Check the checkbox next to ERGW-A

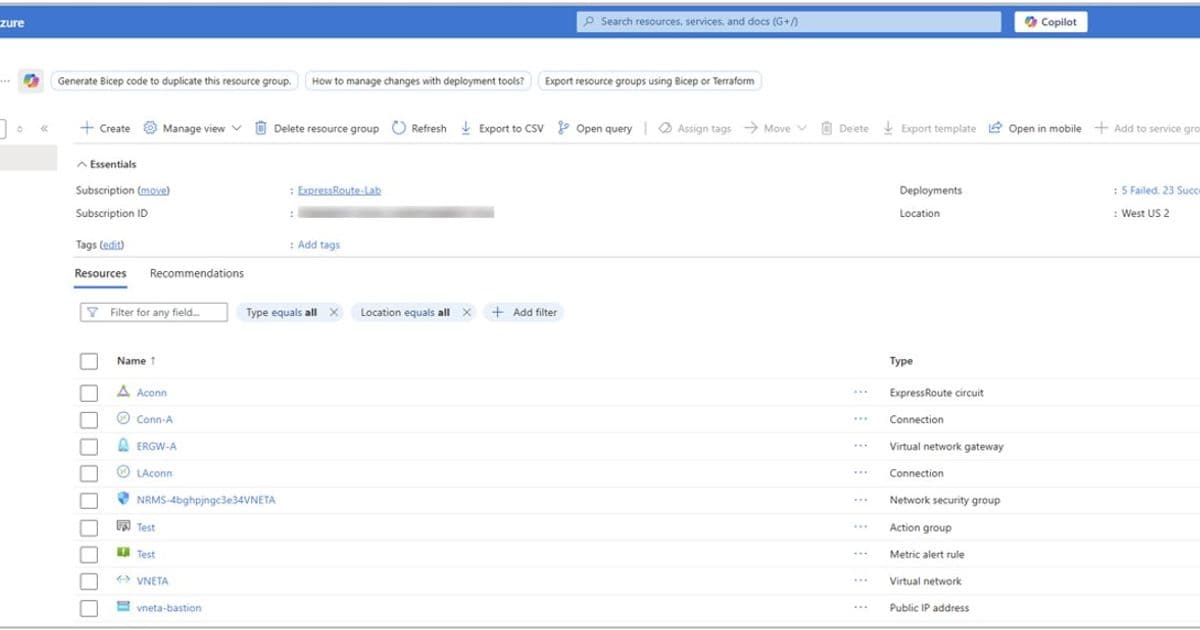point(88,446)
